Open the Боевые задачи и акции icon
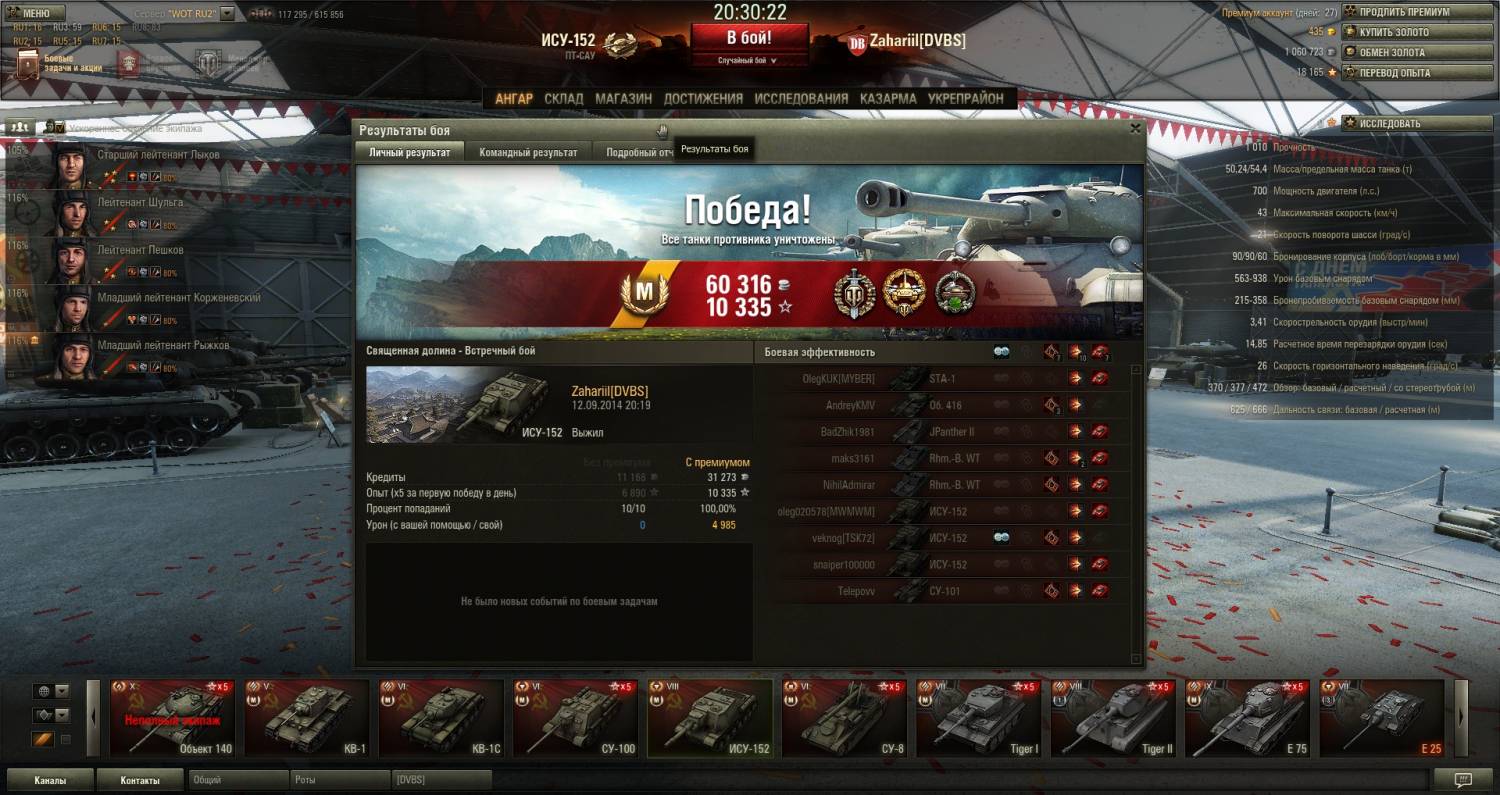This screenshot has height=795, width=1500. coord(27,65)
